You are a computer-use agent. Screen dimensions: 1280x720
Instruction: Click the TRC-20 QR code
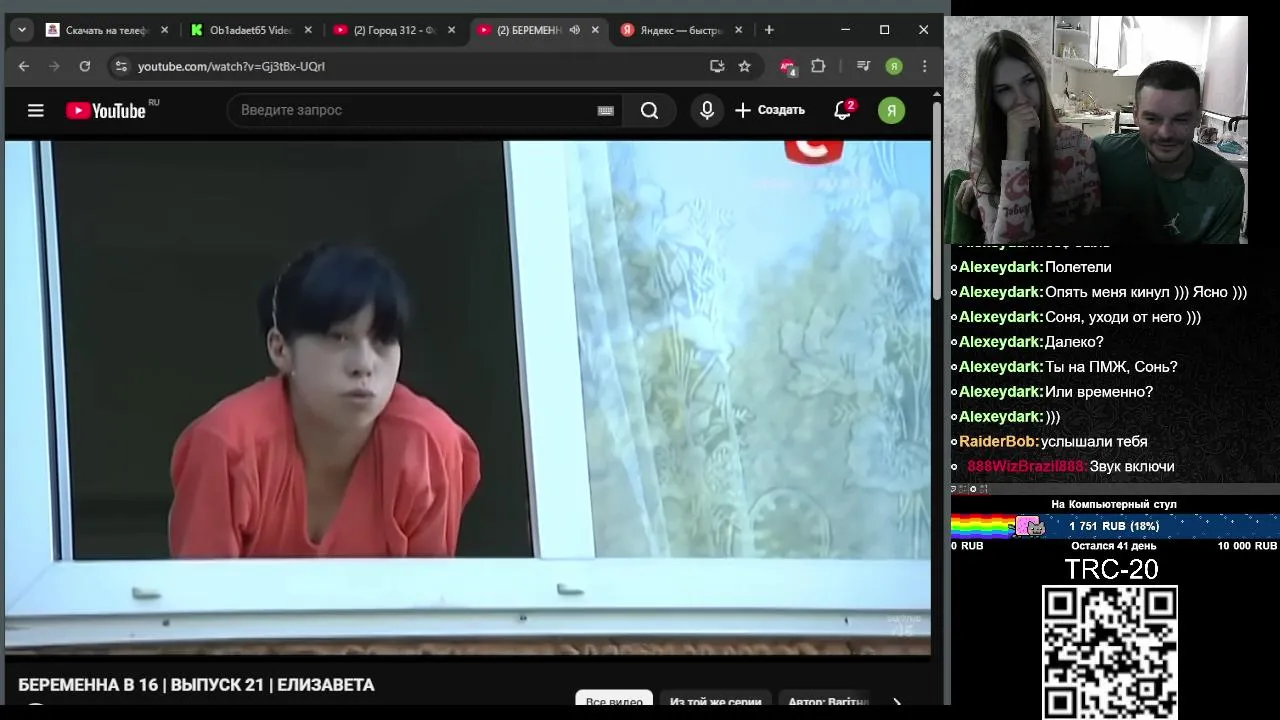tap(1110, 653)
